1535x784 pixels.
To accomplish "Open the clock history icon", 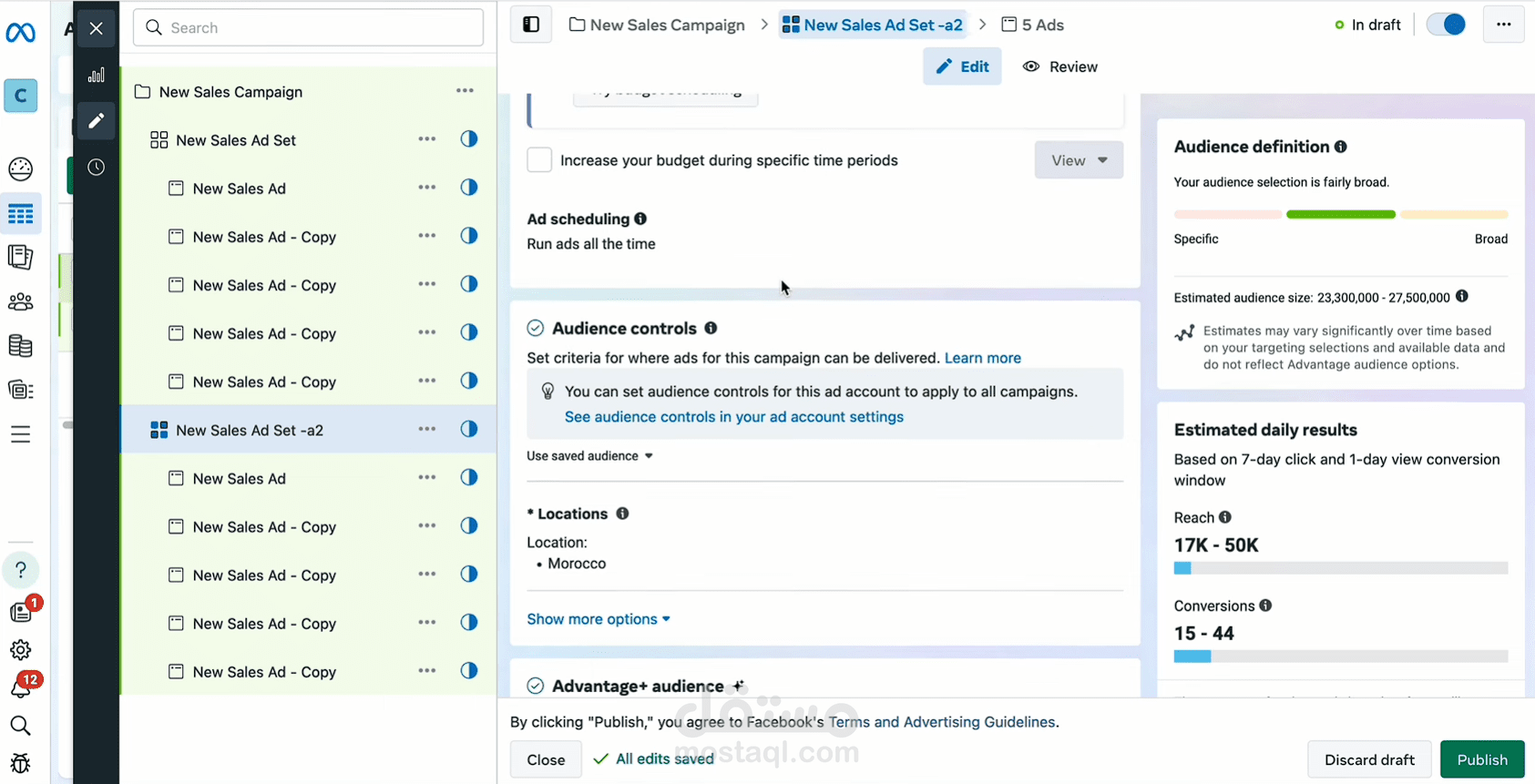I will (97, 168).
